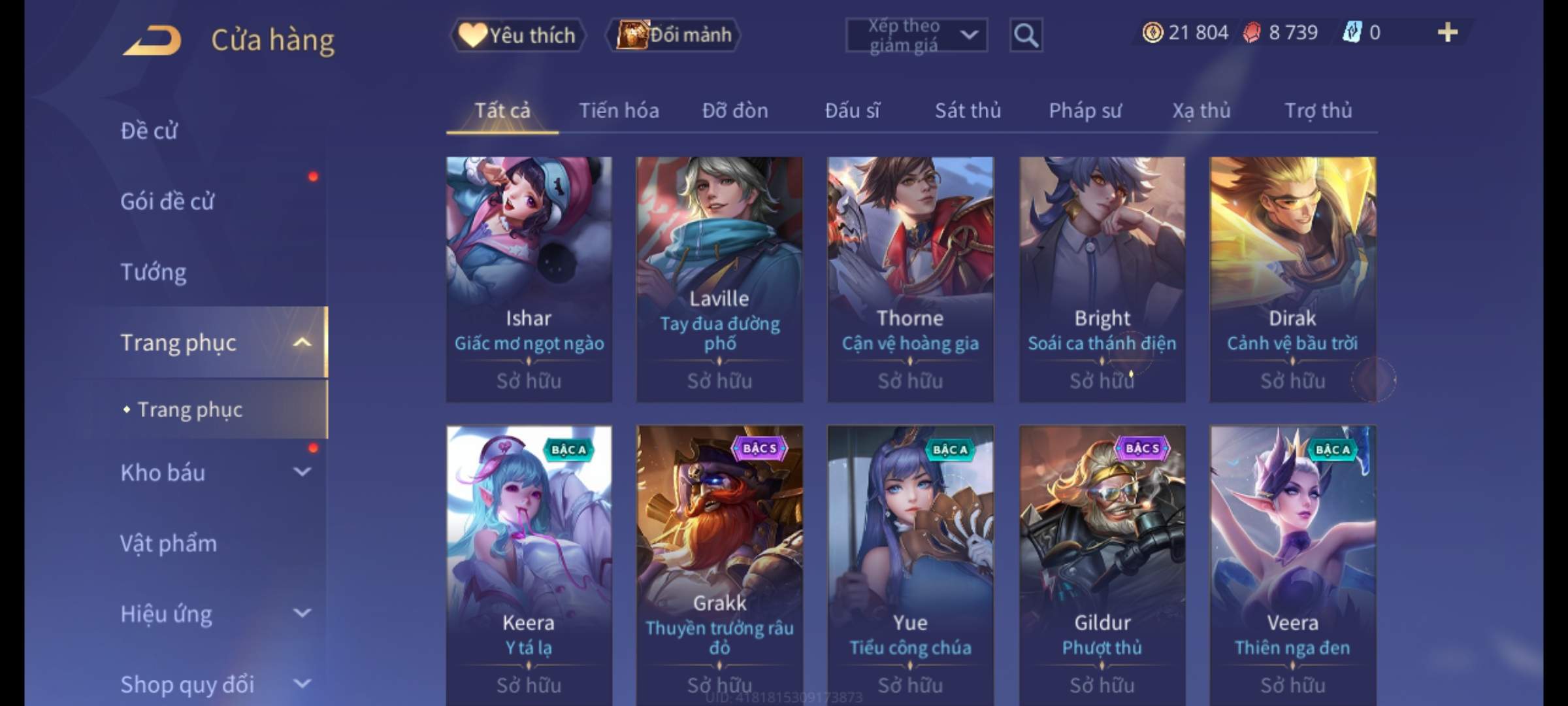This screenshot has height=706, width=1568.
Task: Open the search magnifier icon
Action: point(1026,35)
